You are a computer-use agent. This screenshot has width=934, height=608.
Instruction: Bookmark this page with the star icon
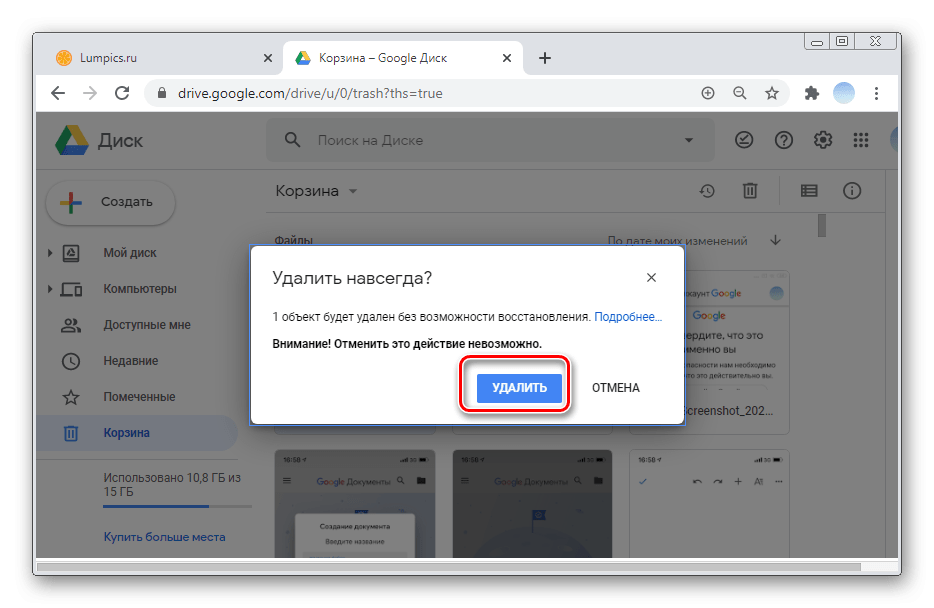(772, 93)
